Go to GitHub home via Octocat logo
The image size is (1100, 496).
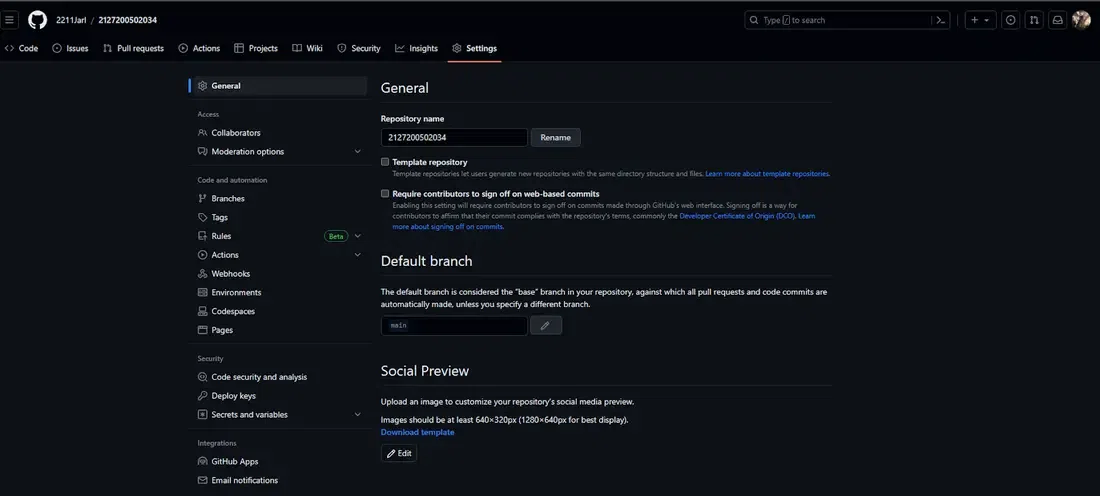click(37, 20)
